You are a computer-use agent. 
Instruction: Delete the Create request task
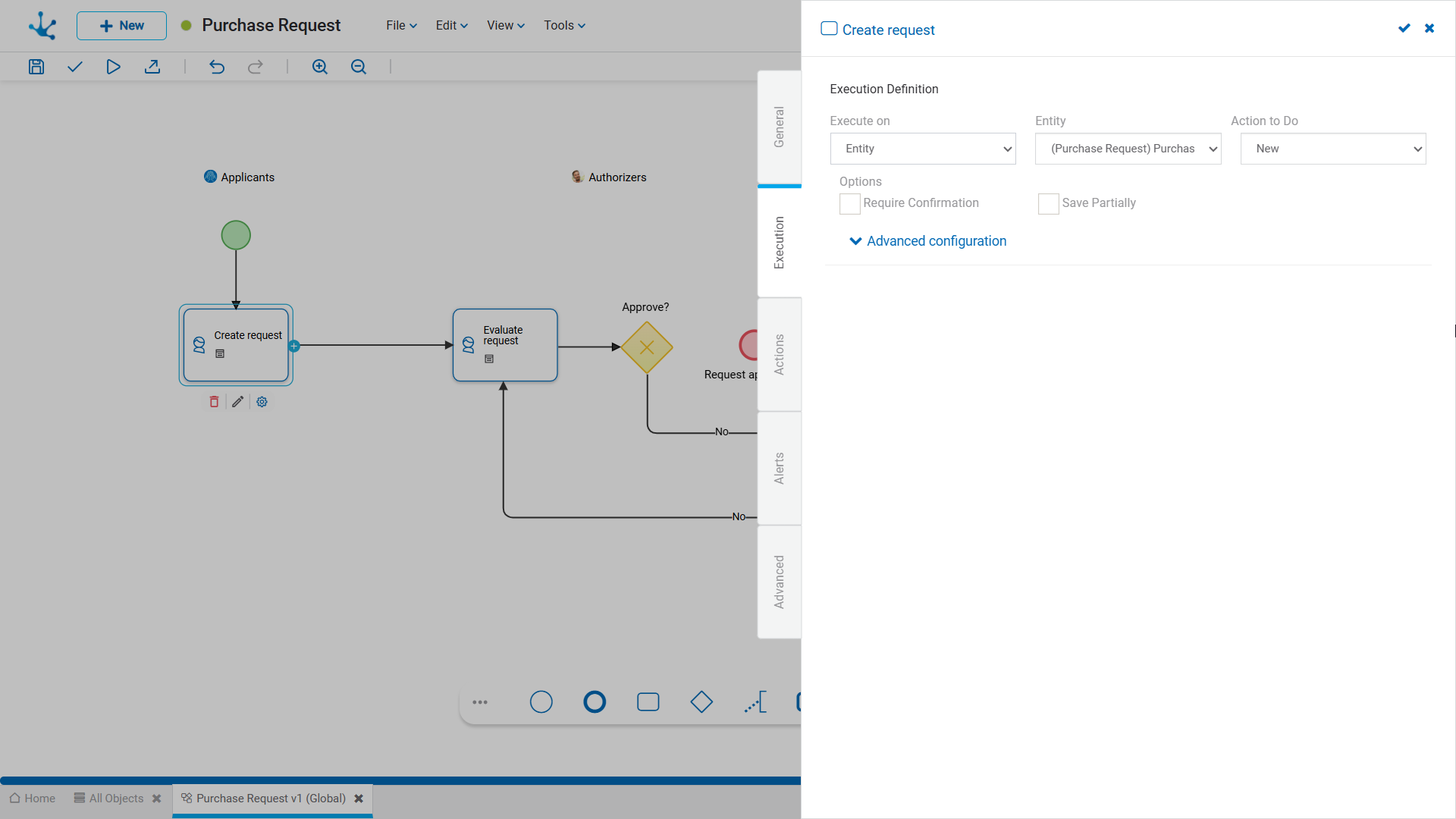pos(214,402)
